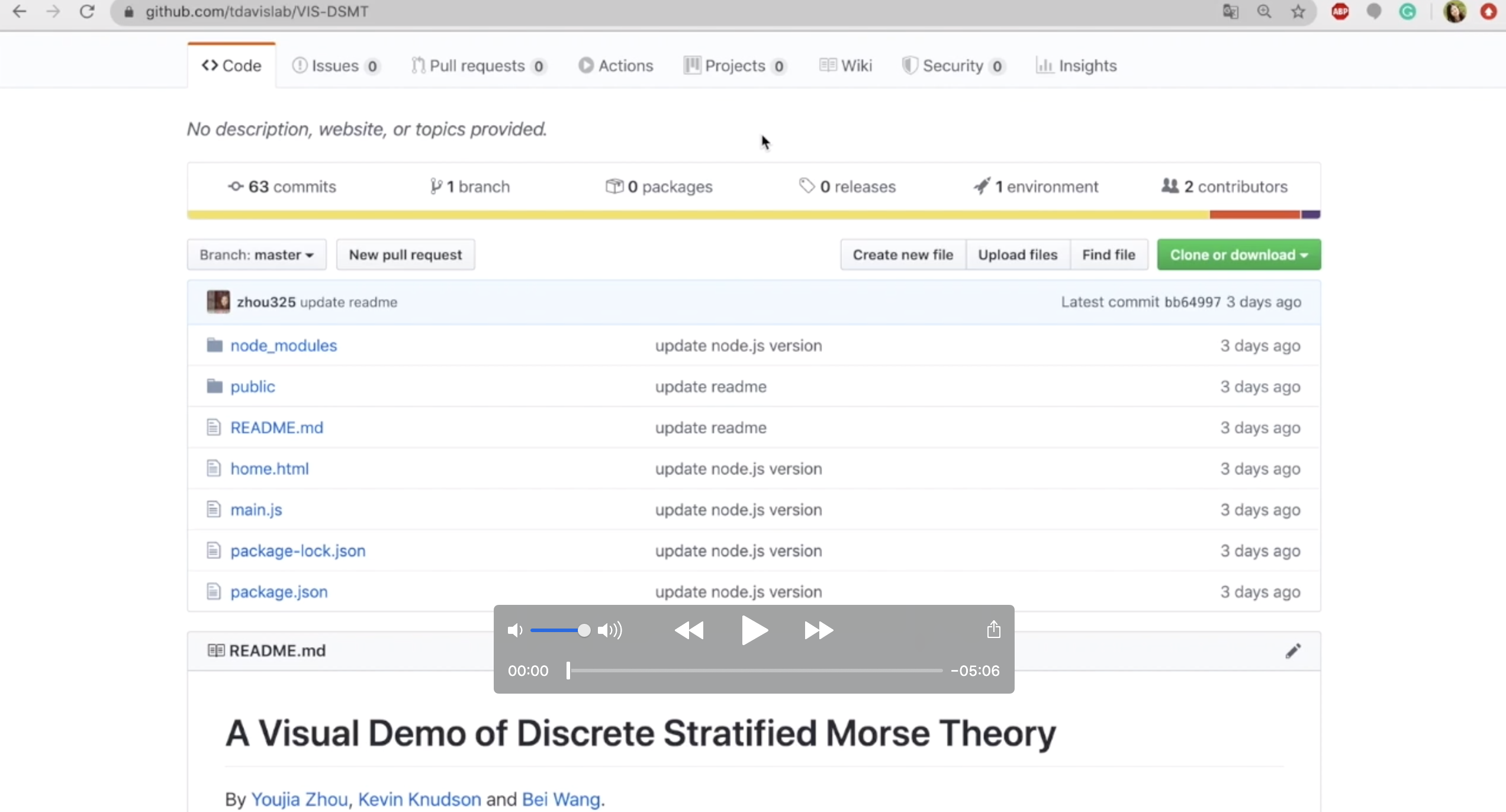The width and height of the screenshot is (1506, 812).
Task: Open the Clone or download dropdown
Action: tap(1238, 255)
